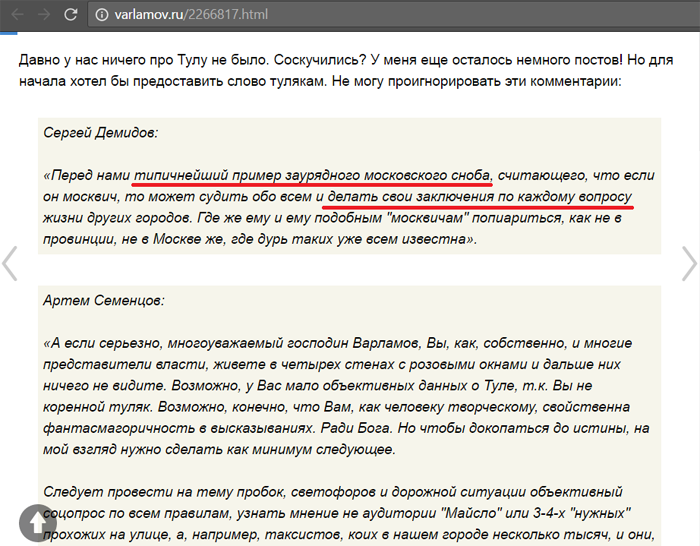Click paragraph beginning Следует провести на тему
Image resolution: width=700 pixels, height=546 pixels.
330,492
